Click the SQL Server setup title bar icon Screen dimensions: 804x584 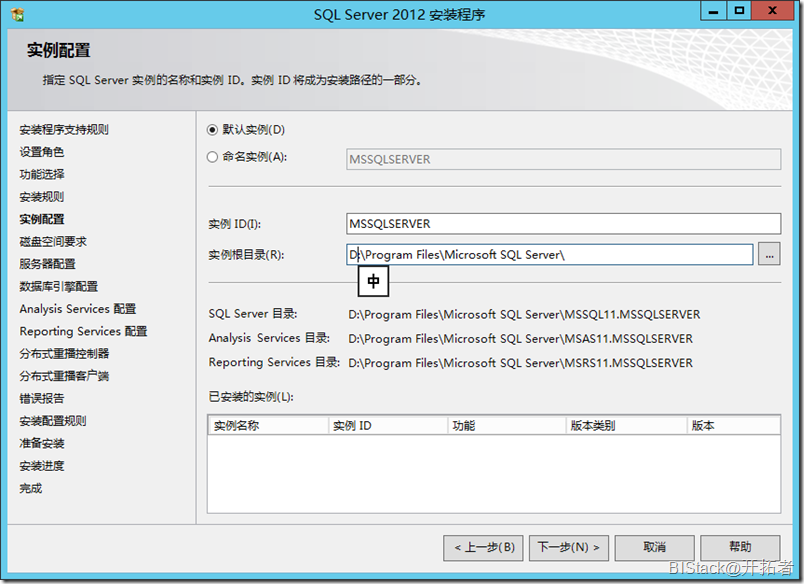[x=17, y=14]
